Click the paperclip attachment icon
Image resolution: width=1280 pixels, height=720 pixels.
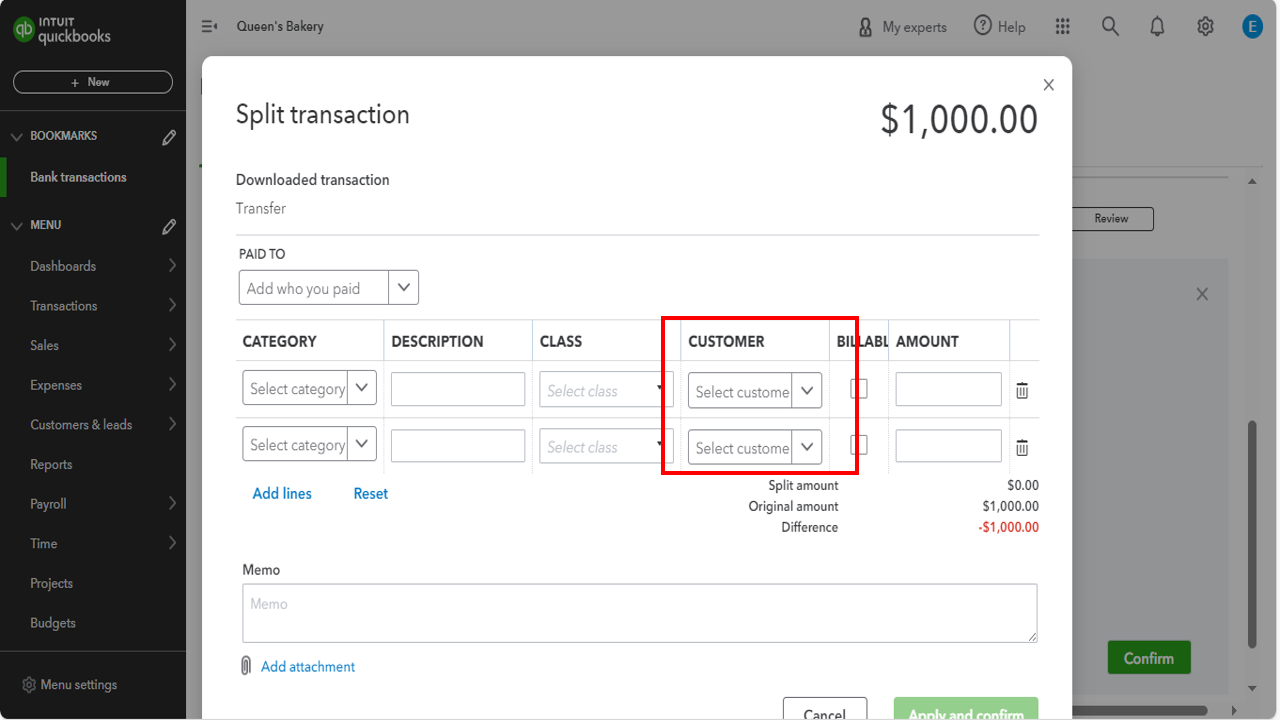pyautogui.click(x=246, y=666)
